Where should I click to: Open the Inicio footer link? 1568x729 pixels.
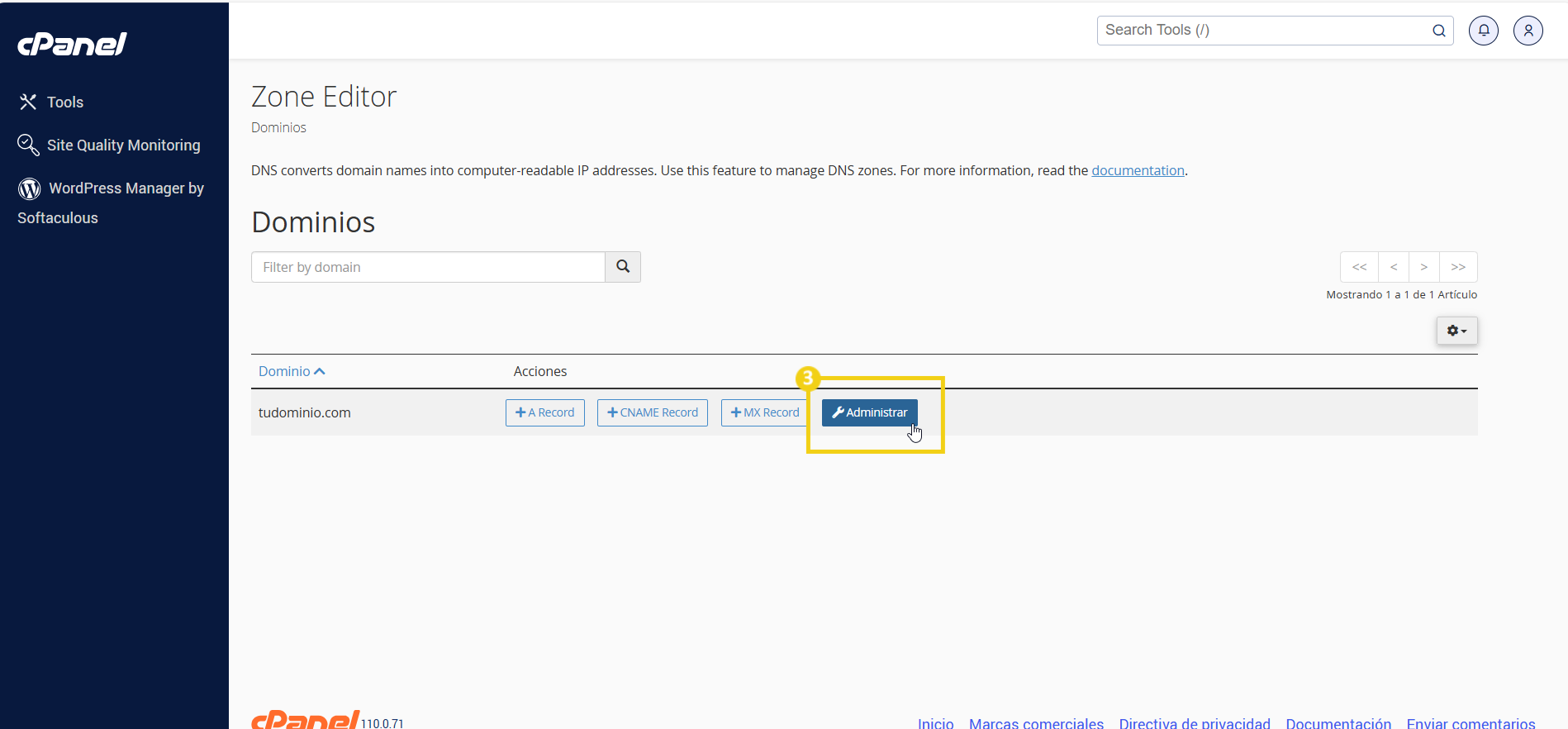click(x=935, y=723)
